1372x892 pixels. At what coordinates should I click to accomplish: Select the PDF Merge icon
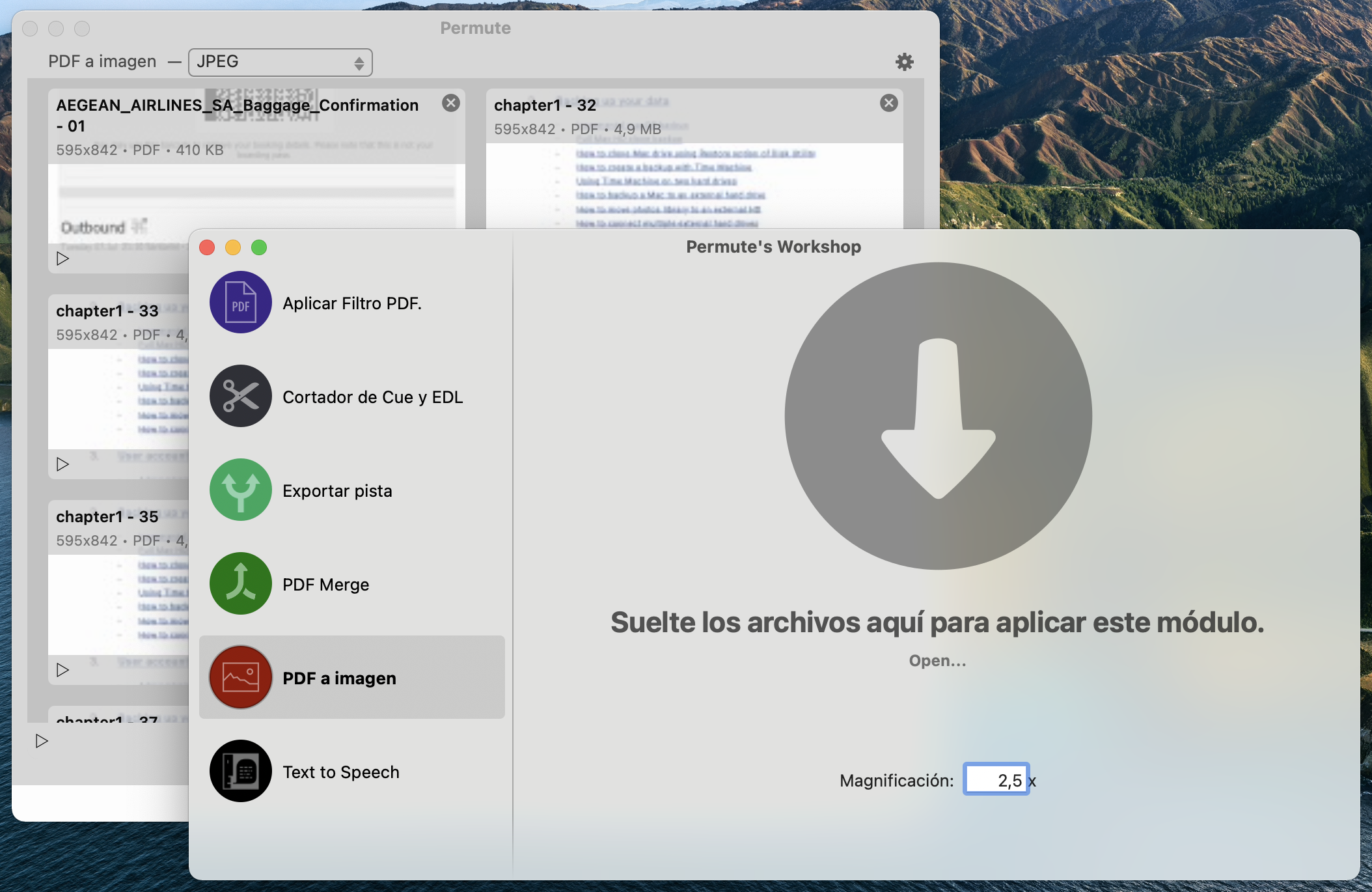point(241,583)
